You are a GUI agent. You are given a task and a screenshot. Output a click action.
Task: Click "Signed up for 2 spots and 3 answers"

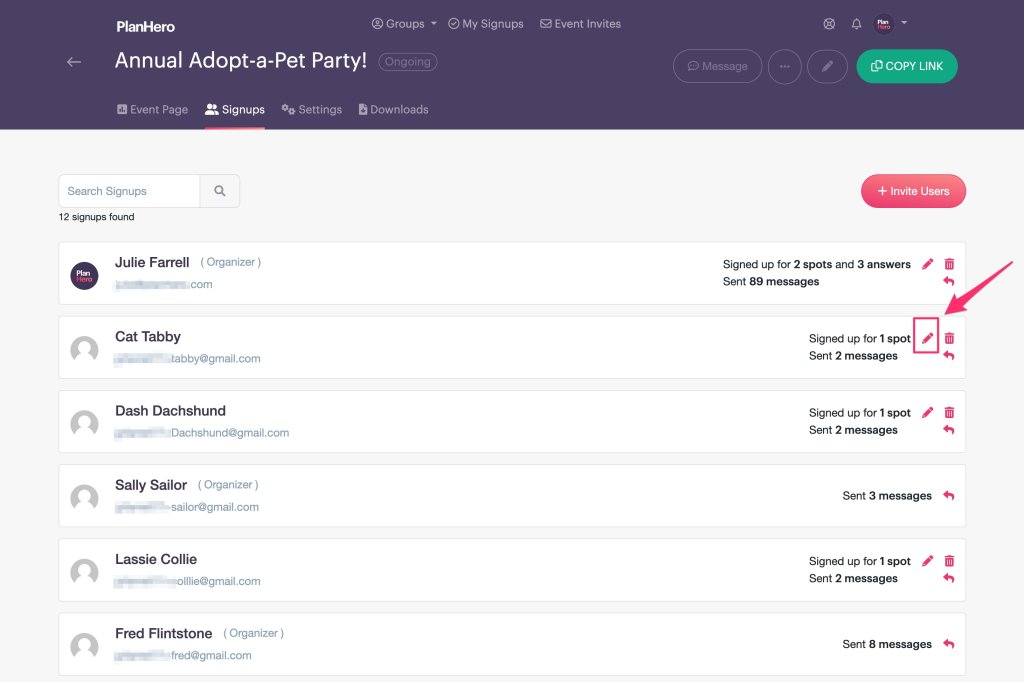(x=816, y=264)
